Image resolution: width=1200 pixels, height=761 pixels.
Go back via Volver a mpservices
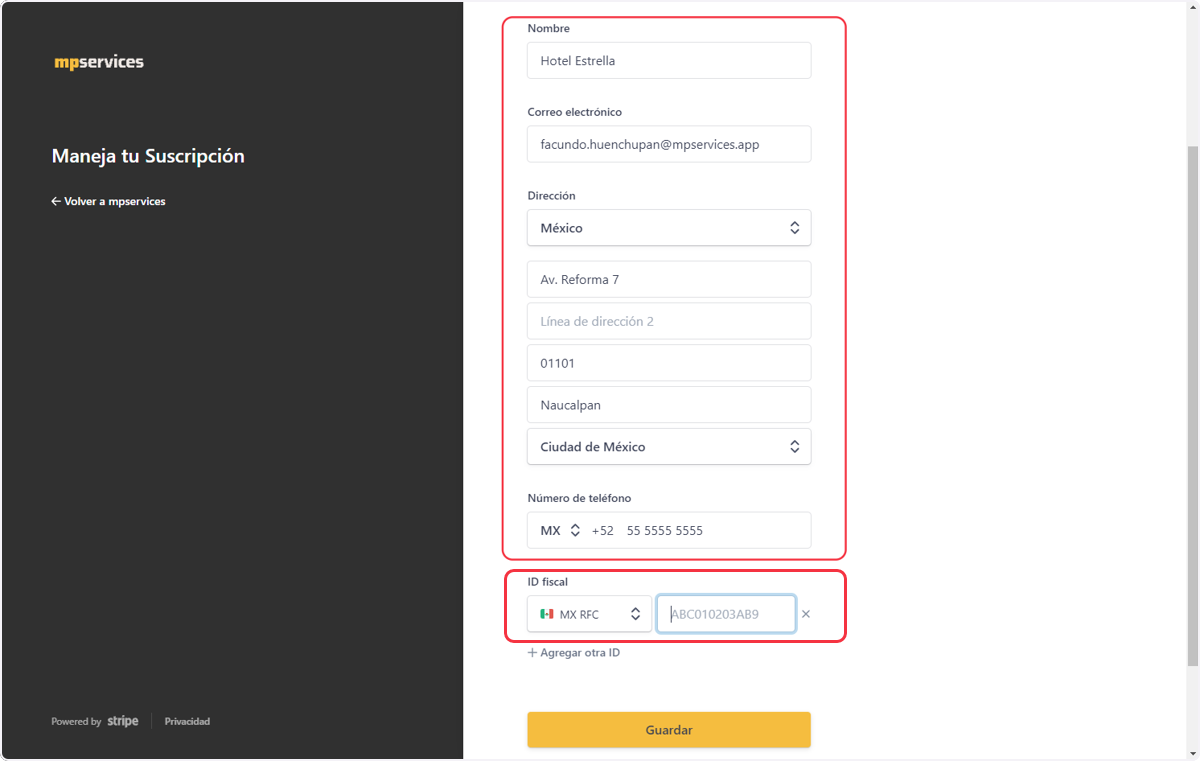(108, 201)
